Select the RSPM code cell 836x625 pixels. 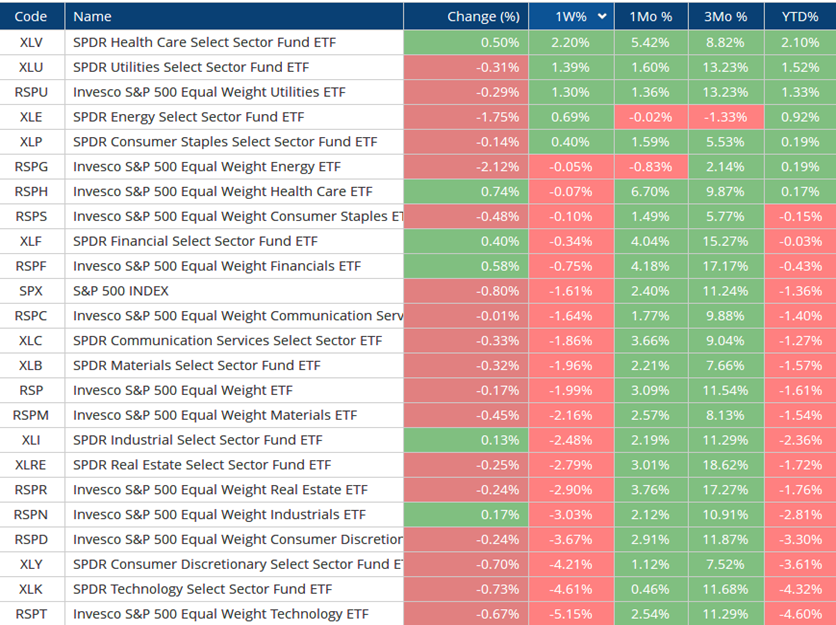pyautogui.click(x=31, y=415)
